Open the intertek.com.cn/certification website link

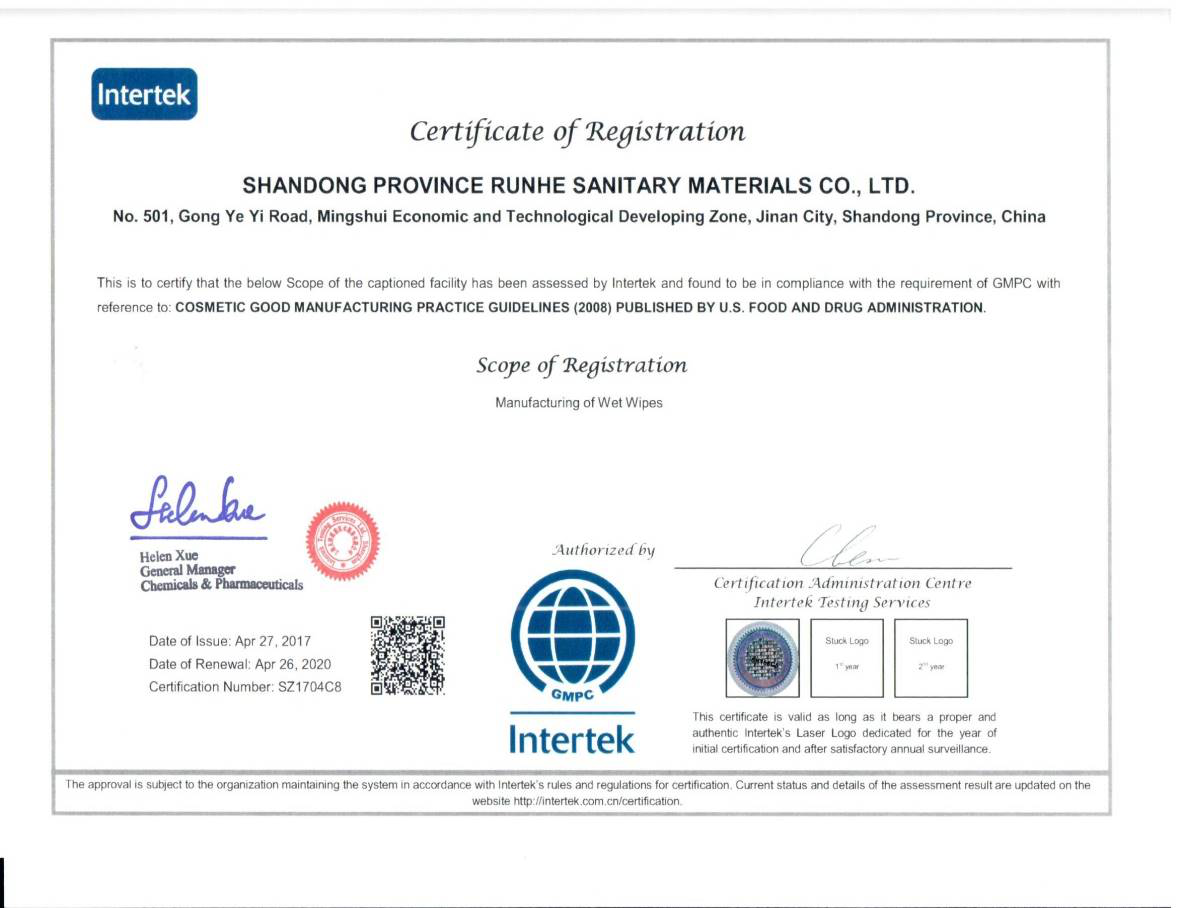pos(597,801)
